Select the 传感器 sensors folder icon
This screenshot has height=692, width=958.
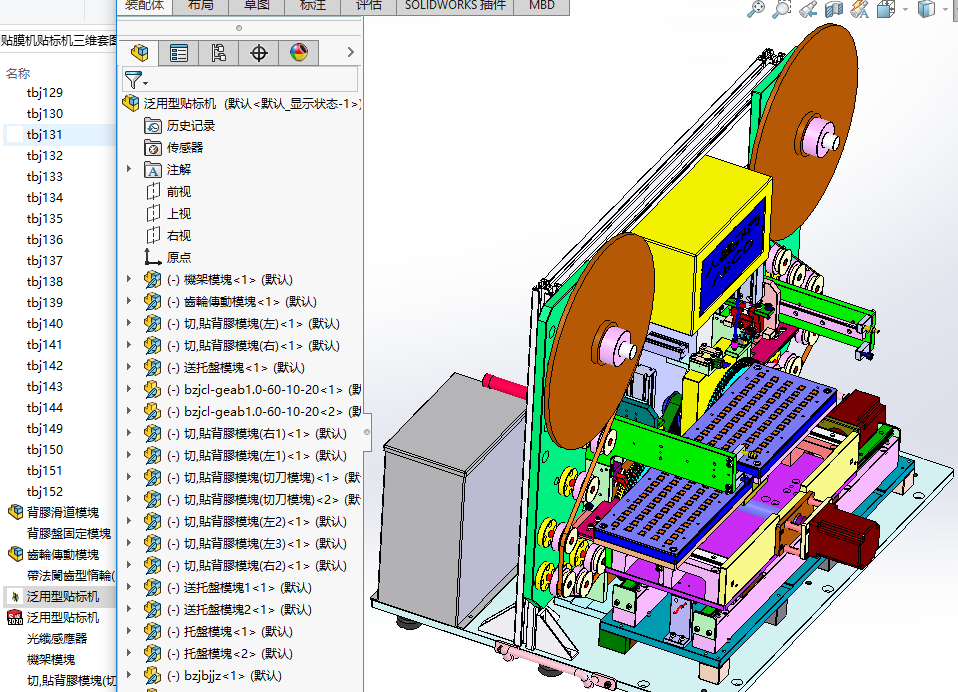153,148
